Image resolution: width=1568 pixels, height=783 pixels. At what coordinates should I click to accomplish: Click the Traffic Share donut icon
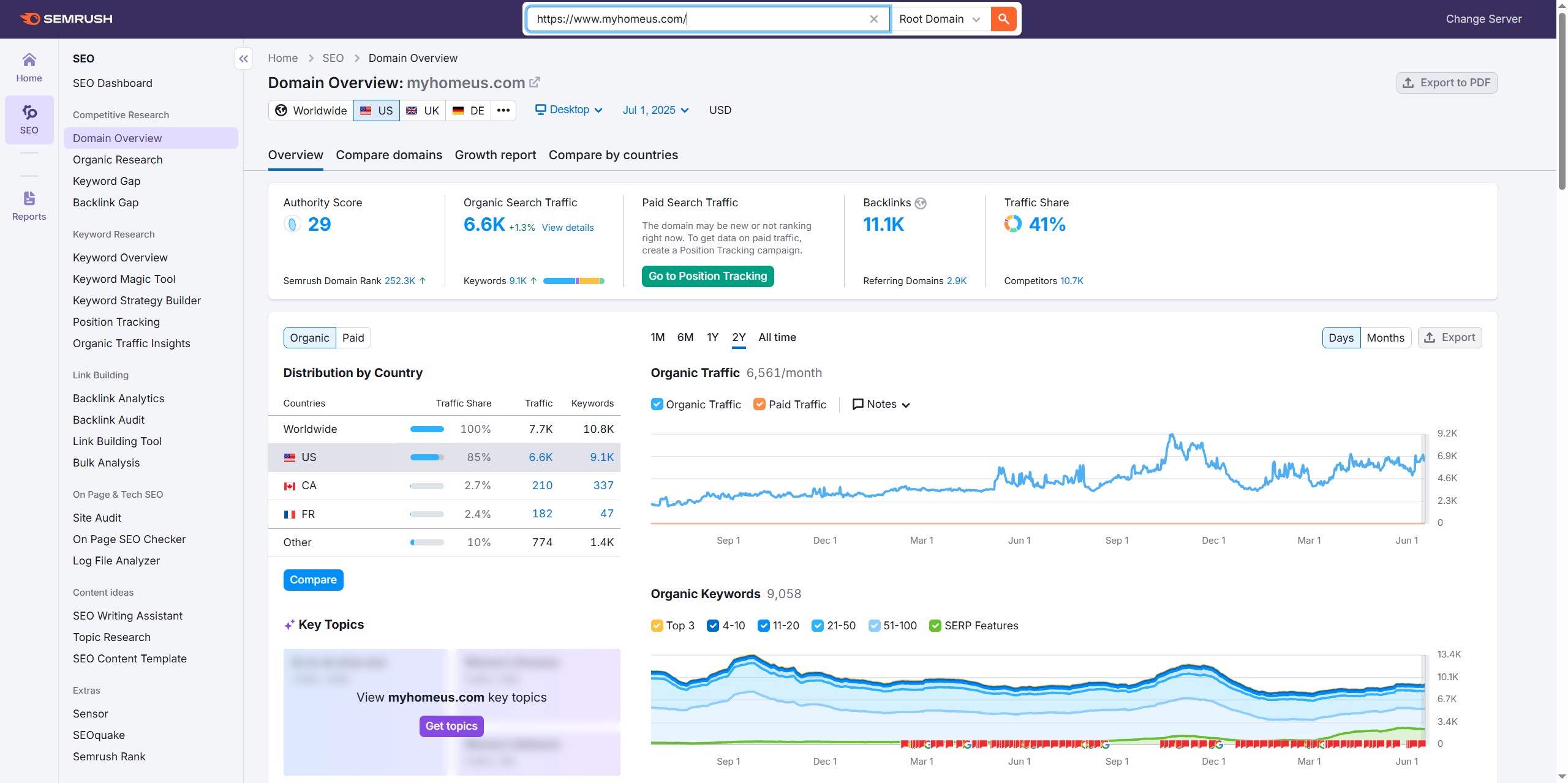(1012, 224)
